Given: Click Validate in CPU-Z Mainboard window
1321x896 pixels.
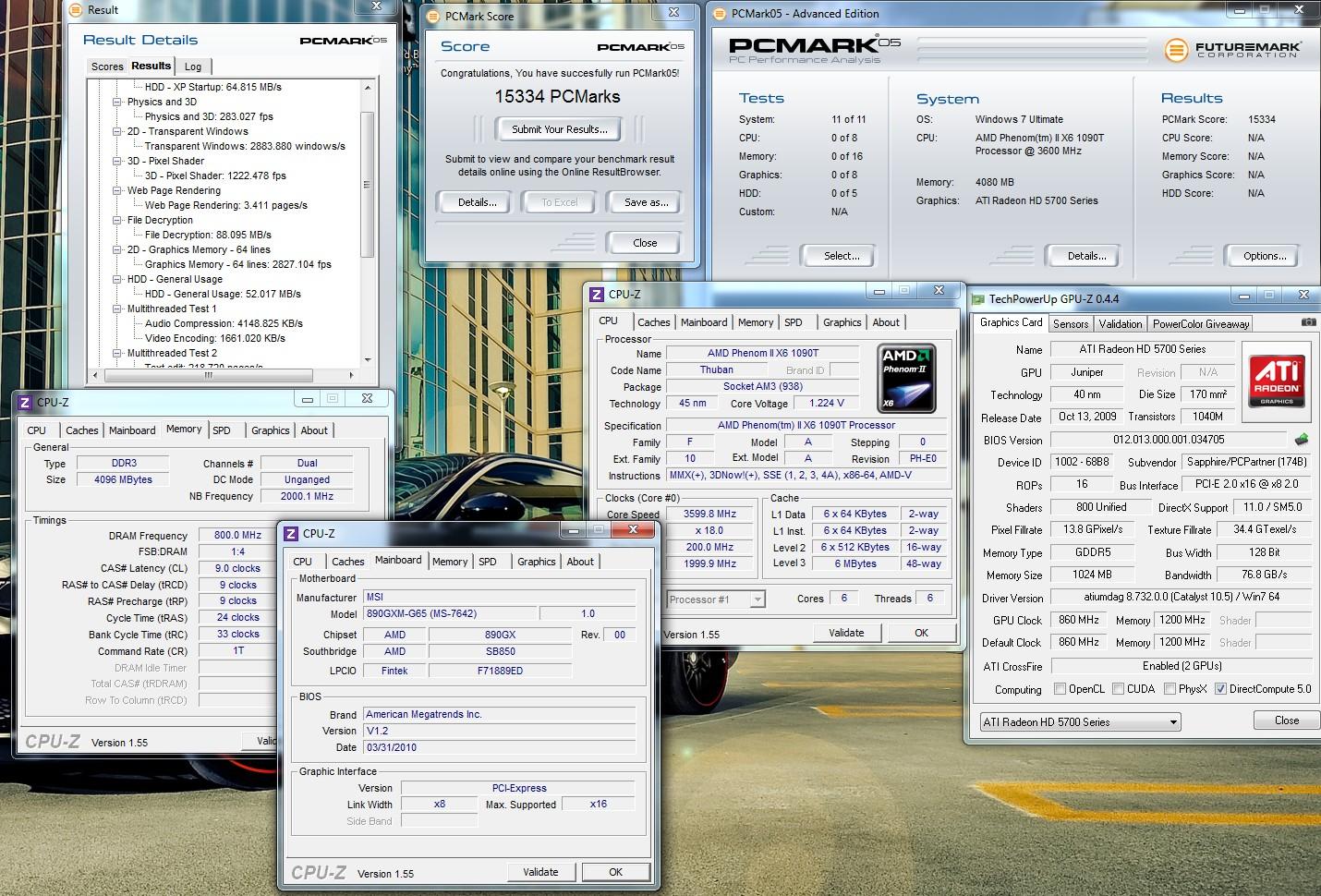Looking at the screenshot, I should click(540, 872).
